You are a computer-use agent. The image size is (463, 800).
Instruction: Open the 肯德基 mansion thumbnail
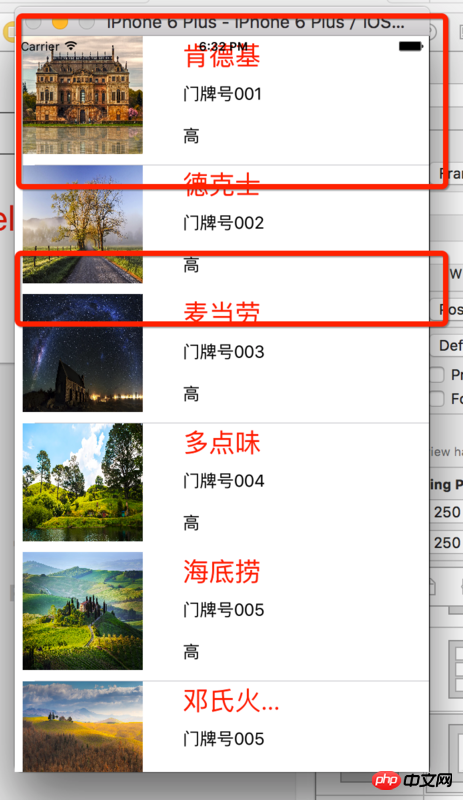83,95
